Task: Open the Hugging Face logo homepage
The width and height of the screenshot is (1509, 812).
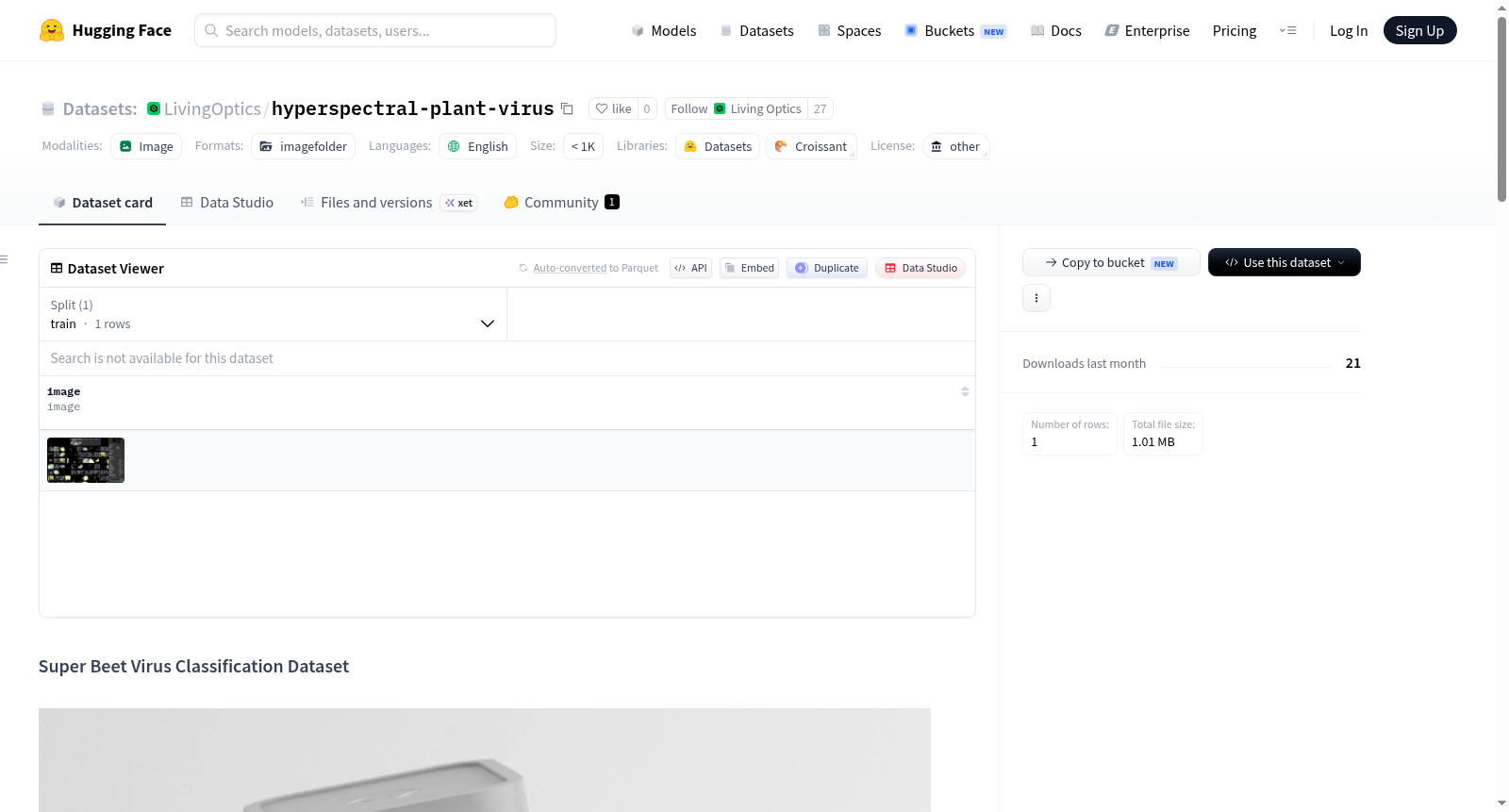Action: (x=105, y=30)
